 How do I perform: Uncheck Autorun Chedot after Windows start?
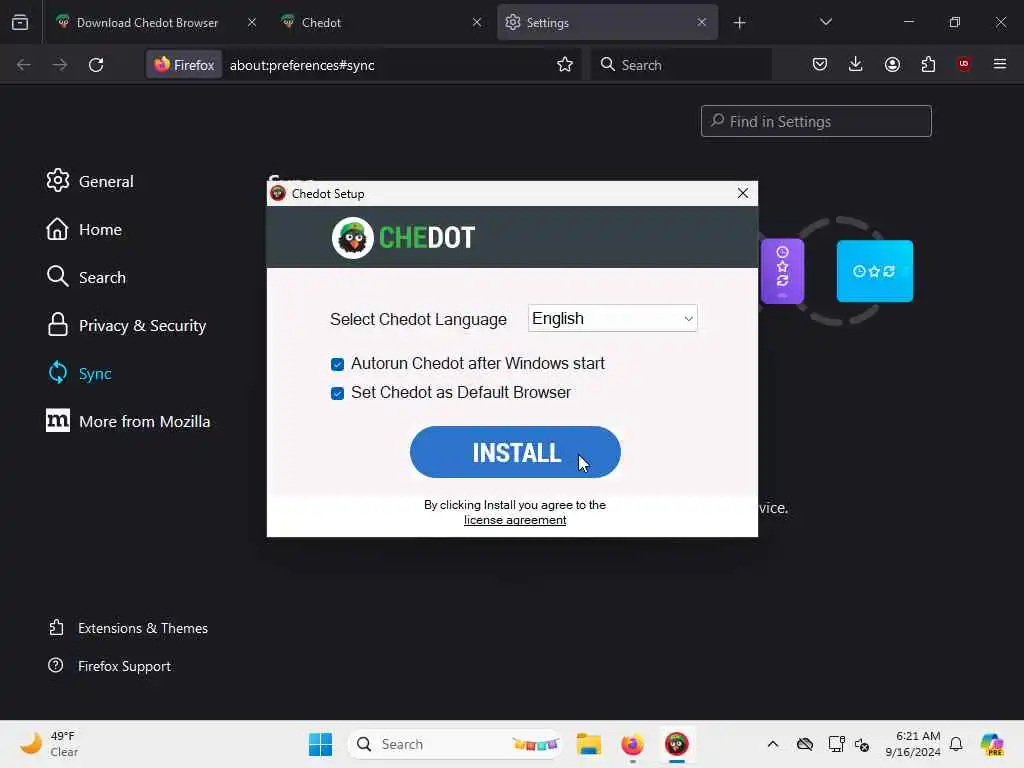click(337, 364)
